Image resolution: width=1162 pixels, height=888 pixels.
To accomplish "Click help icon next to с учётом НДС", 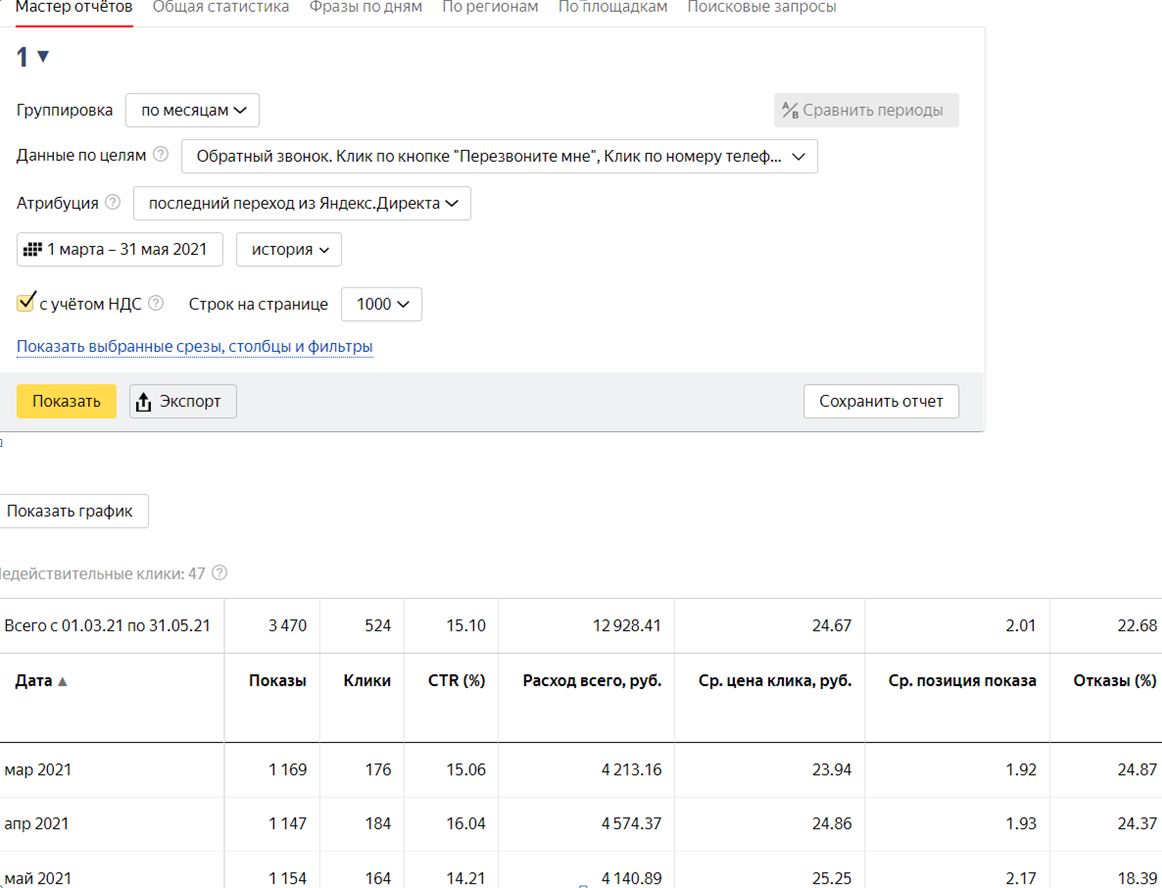I will tap(156, 303).
